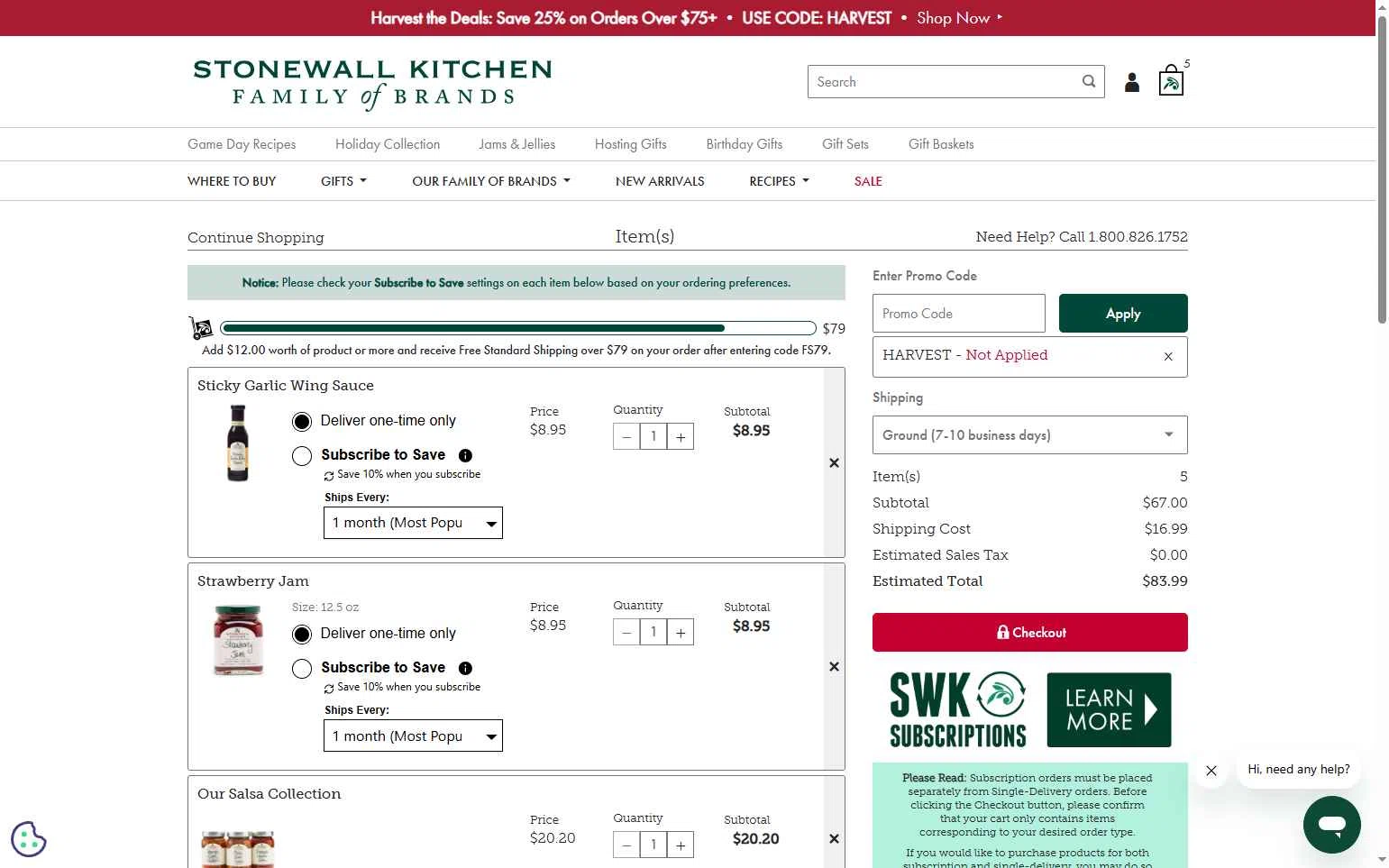Click Apply promo code button

coord(1123,313)
